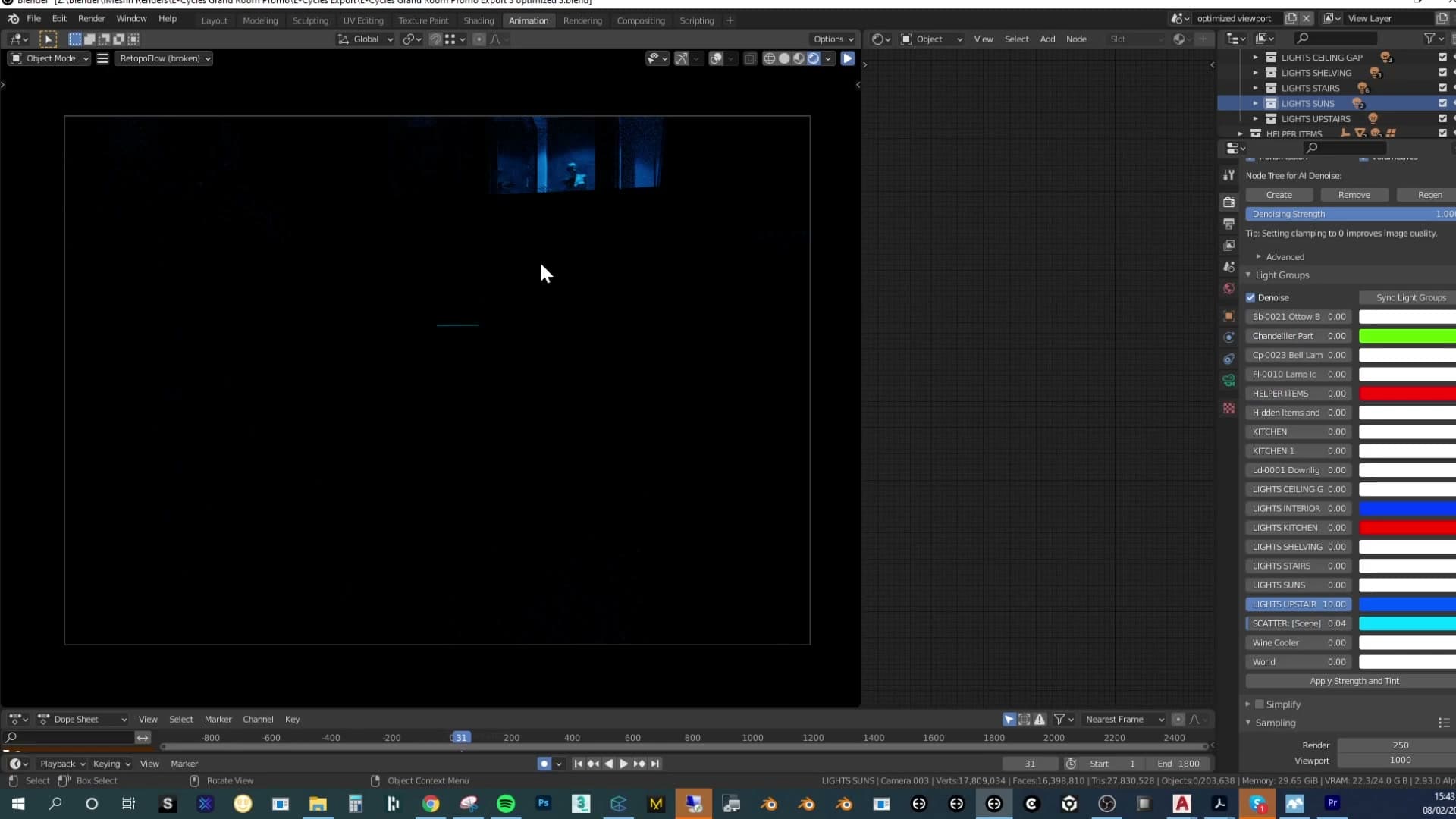The height and width of the screenshot is (819, 1456).
Task: Click the select tool arrow icon in 3D viewport header
Action: [48, 39]
